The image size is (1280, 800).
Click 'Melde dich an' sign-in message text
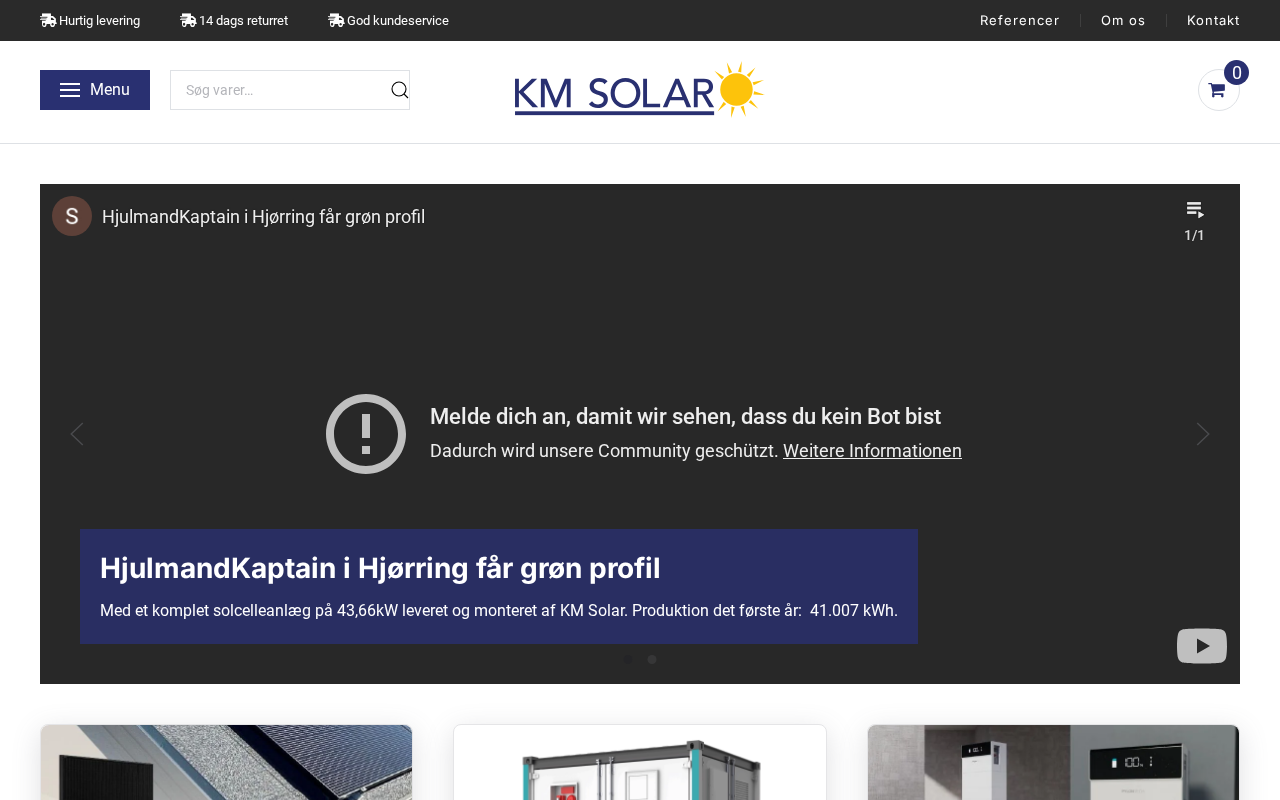pos(685,417)
